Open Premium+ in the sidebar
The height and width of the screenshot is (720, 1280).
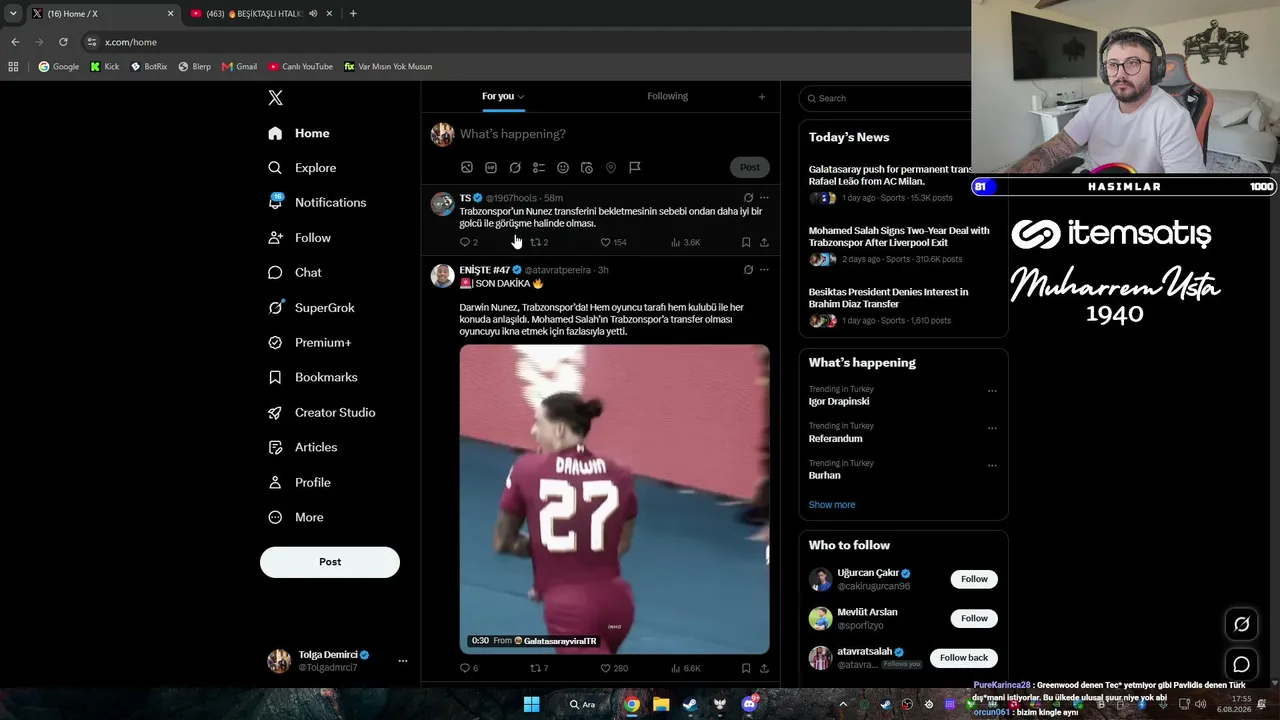(310, 343)
